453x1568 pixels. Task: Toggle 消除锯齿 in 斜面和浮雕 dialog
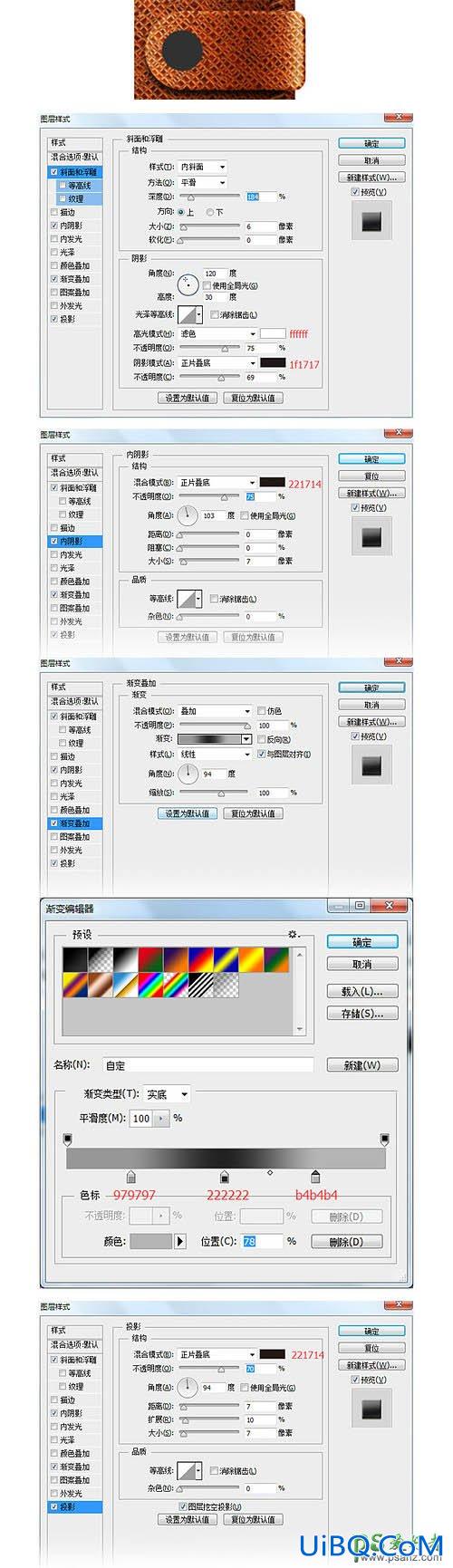point(214,314)
